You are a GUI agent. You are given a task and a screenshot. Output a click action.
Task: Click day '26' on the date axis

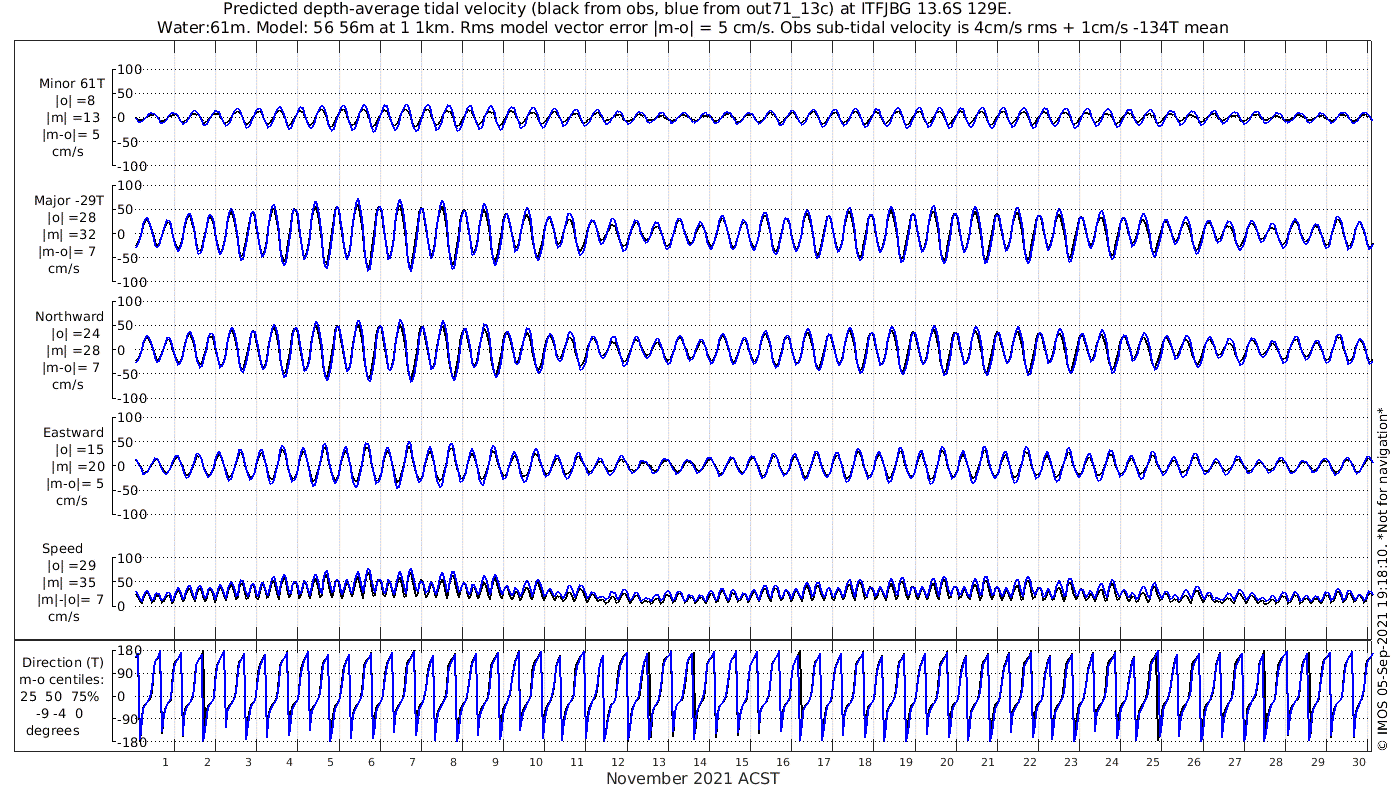click(1194, 762)
